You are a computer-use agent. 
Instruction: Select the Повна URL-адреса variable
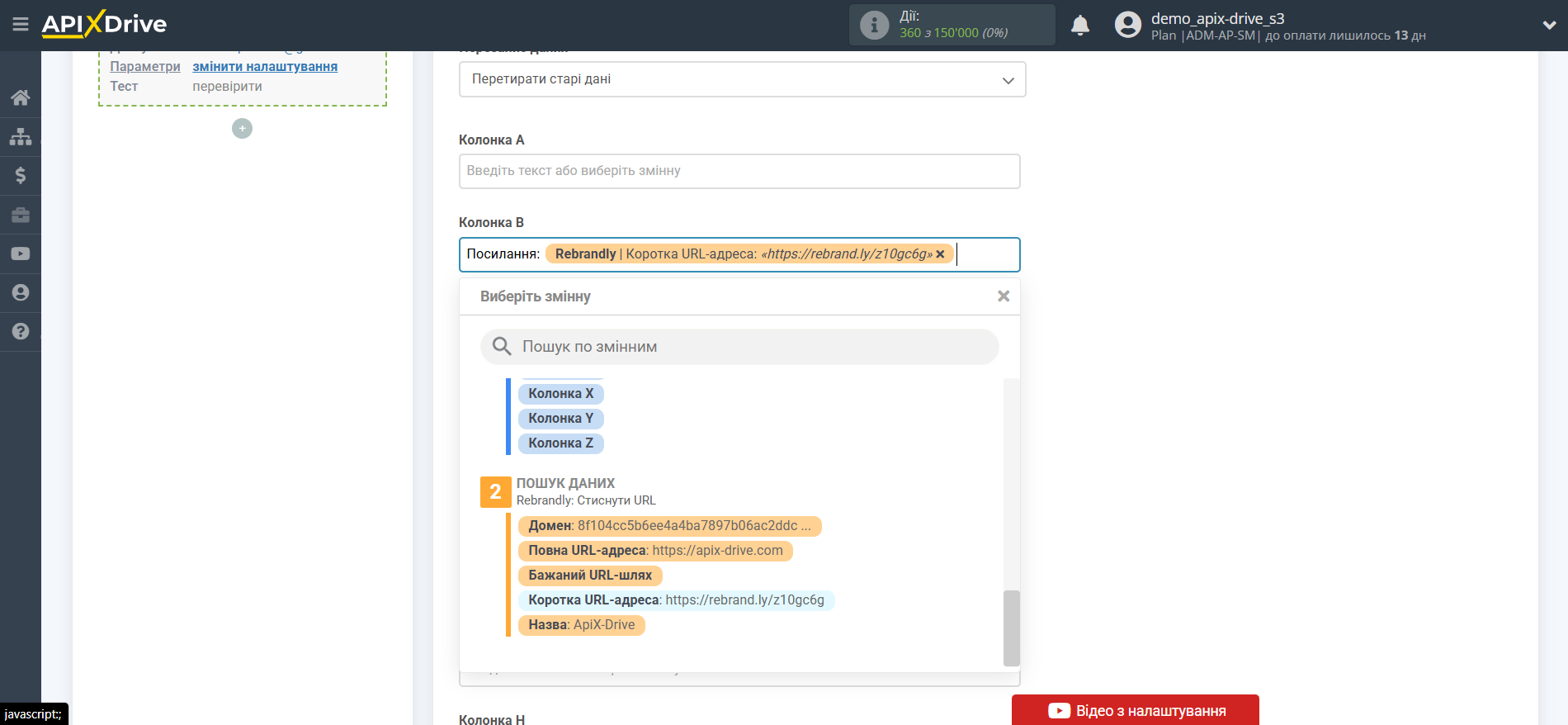point(655,551)
